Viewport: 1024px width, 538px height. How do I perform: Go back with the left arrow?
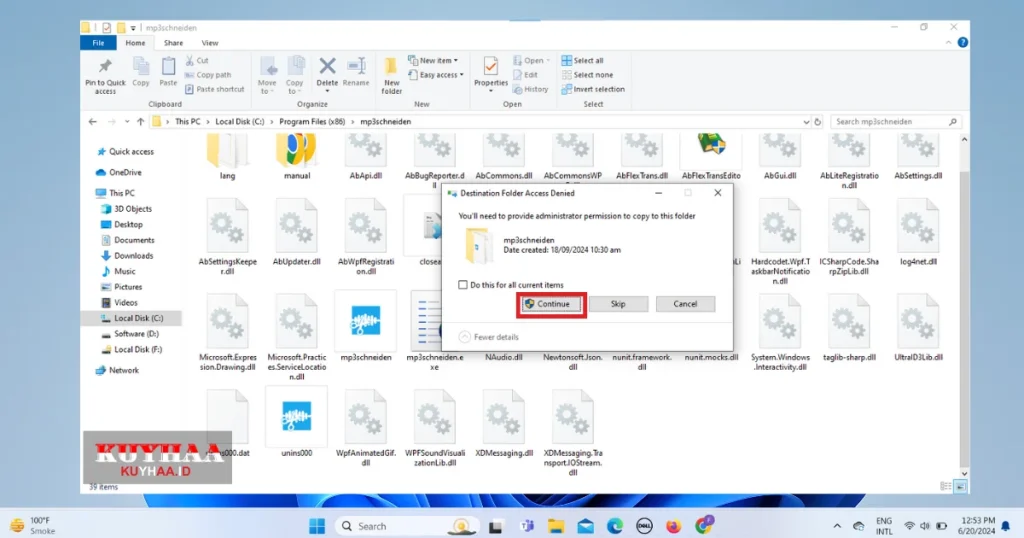pyautogui.click(x=93, y=122)
